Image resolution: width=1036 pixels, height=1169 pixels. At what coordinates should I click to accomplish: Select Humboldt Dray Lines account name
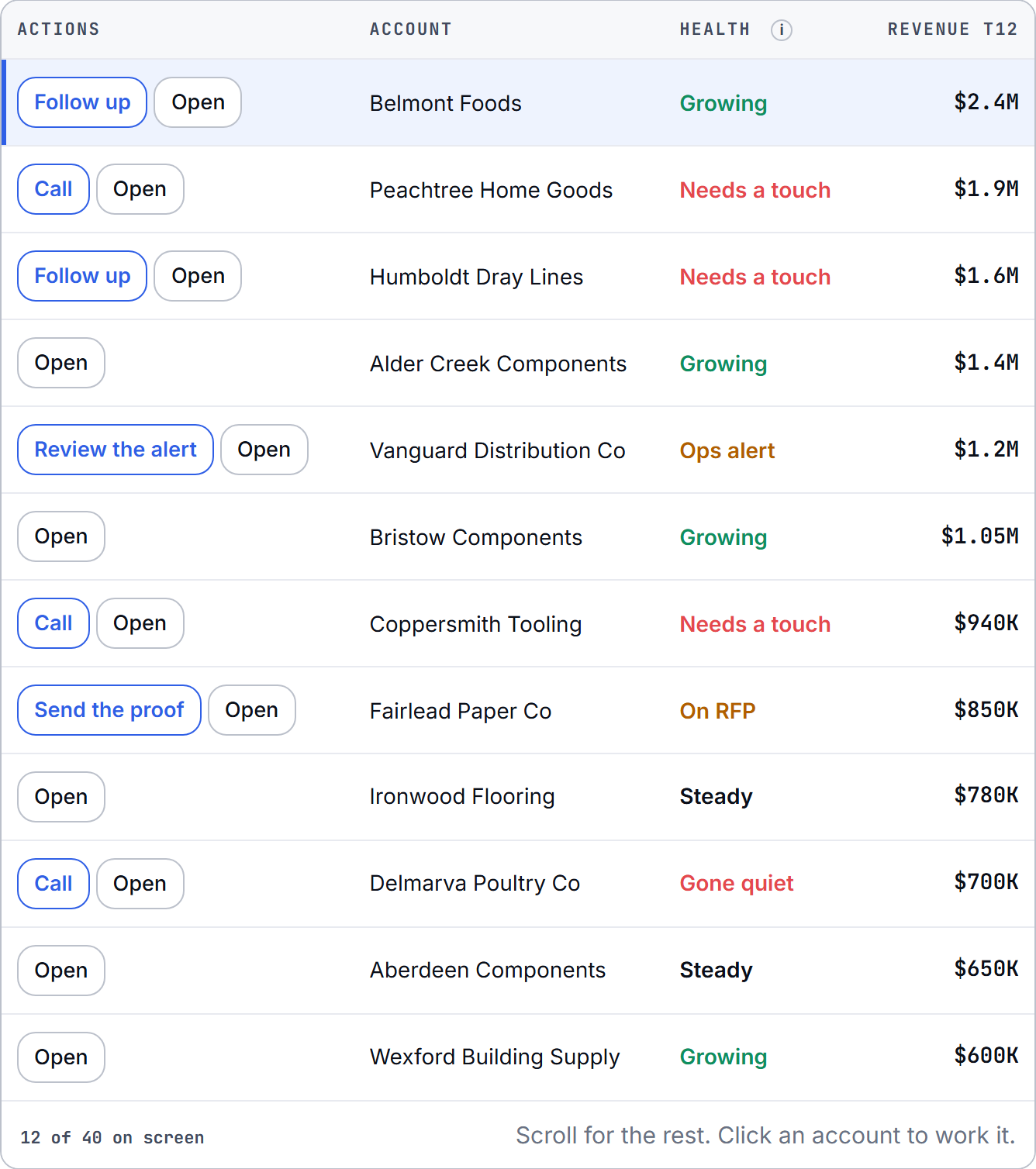tap(476, 277)
